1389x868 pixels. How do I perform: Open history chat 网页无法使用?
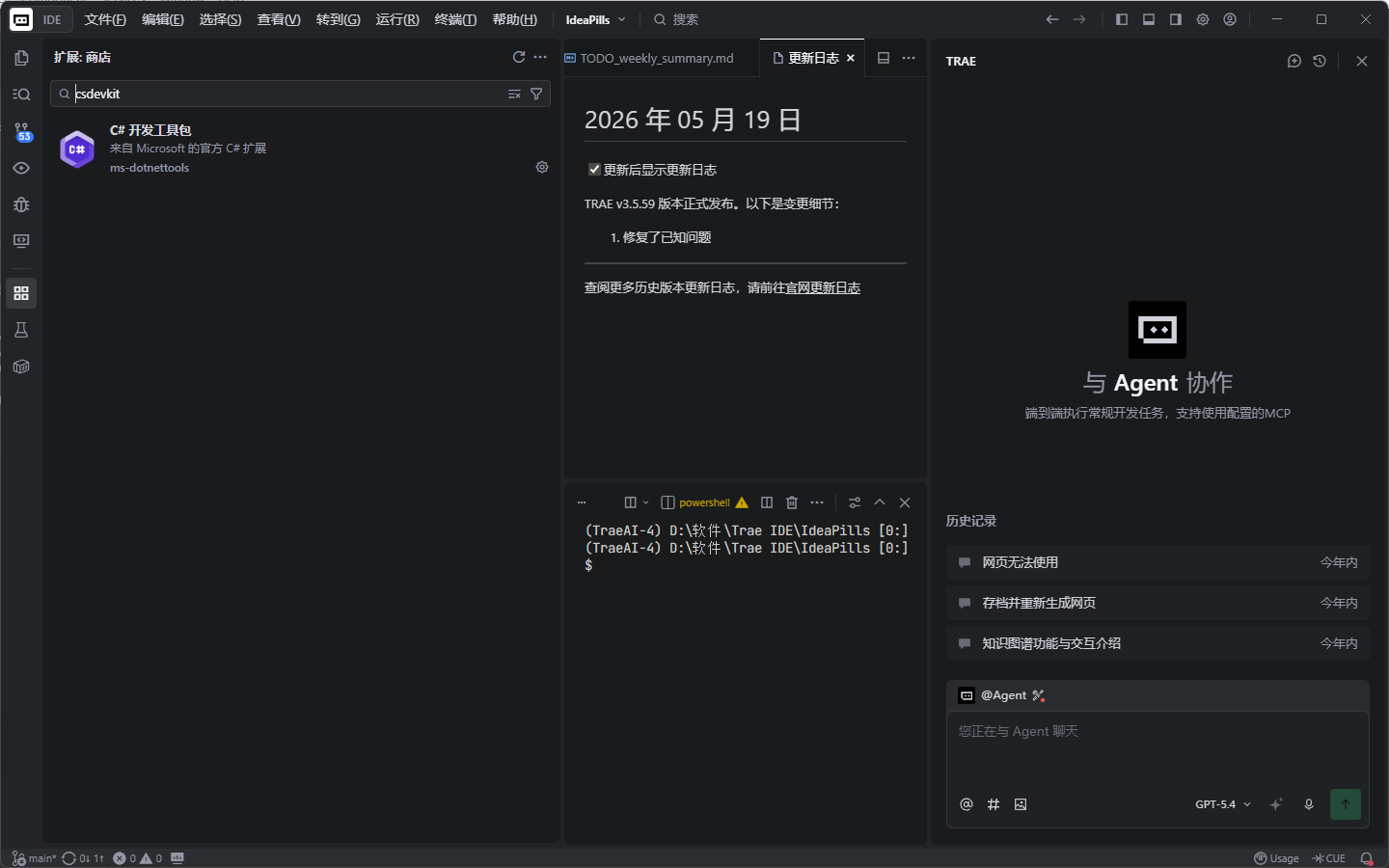(x=1157, y=562)
